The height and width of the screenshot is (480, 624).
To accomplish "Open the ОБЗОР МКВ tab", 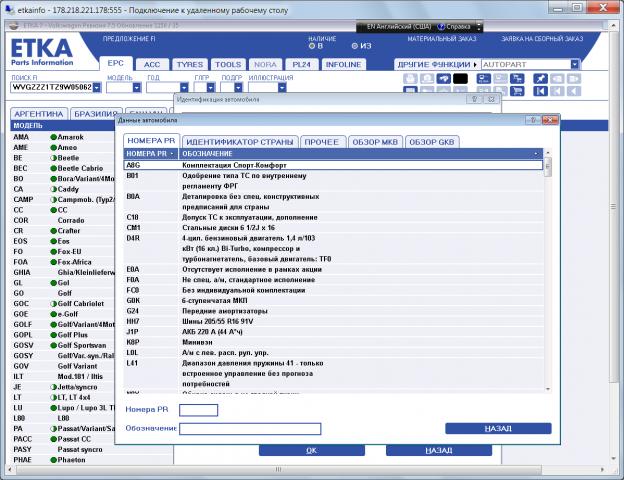I will coord(375,142).
